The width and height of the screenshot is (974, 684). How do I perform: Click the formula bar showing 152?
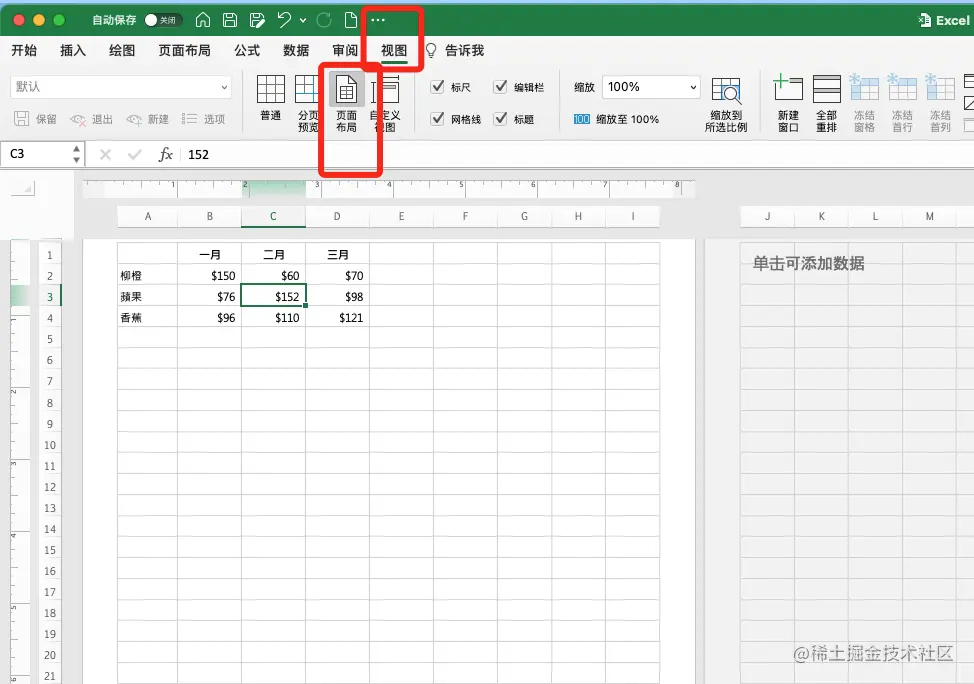tap(577, 154)
